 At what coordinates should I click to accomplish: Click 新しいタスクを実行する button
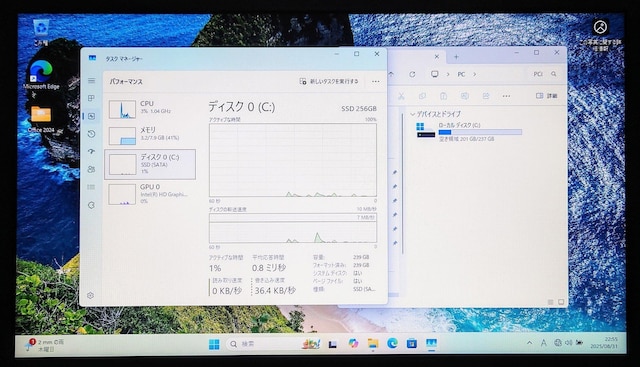[x=329, y=82]
